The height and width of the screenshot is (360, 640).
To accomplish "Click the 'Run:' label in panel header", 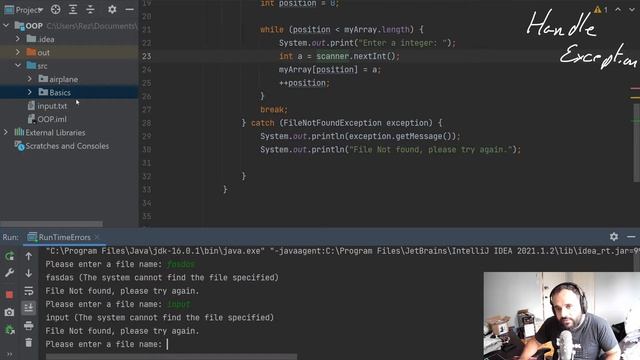I will (10, 237).
